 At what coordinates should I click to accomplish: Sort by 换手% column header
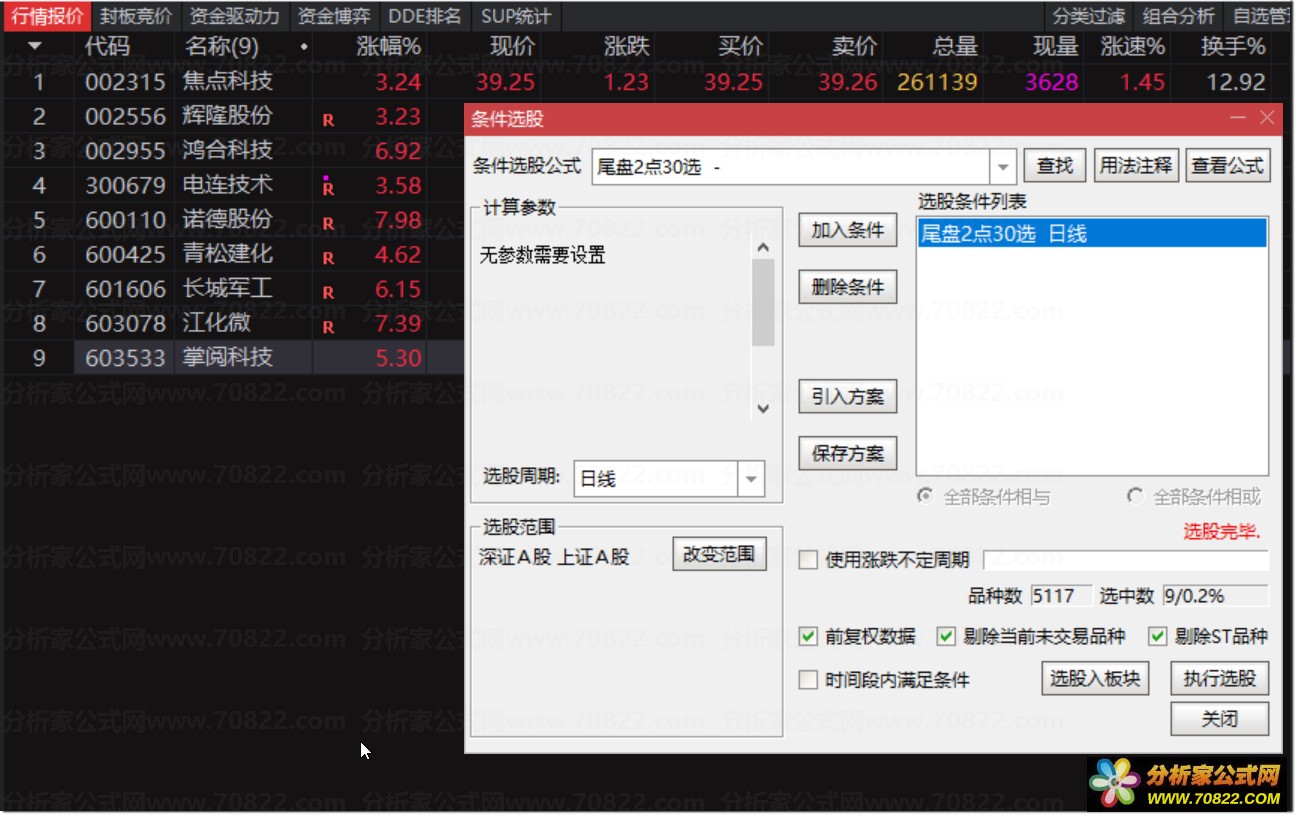[x=1234, y=46]
